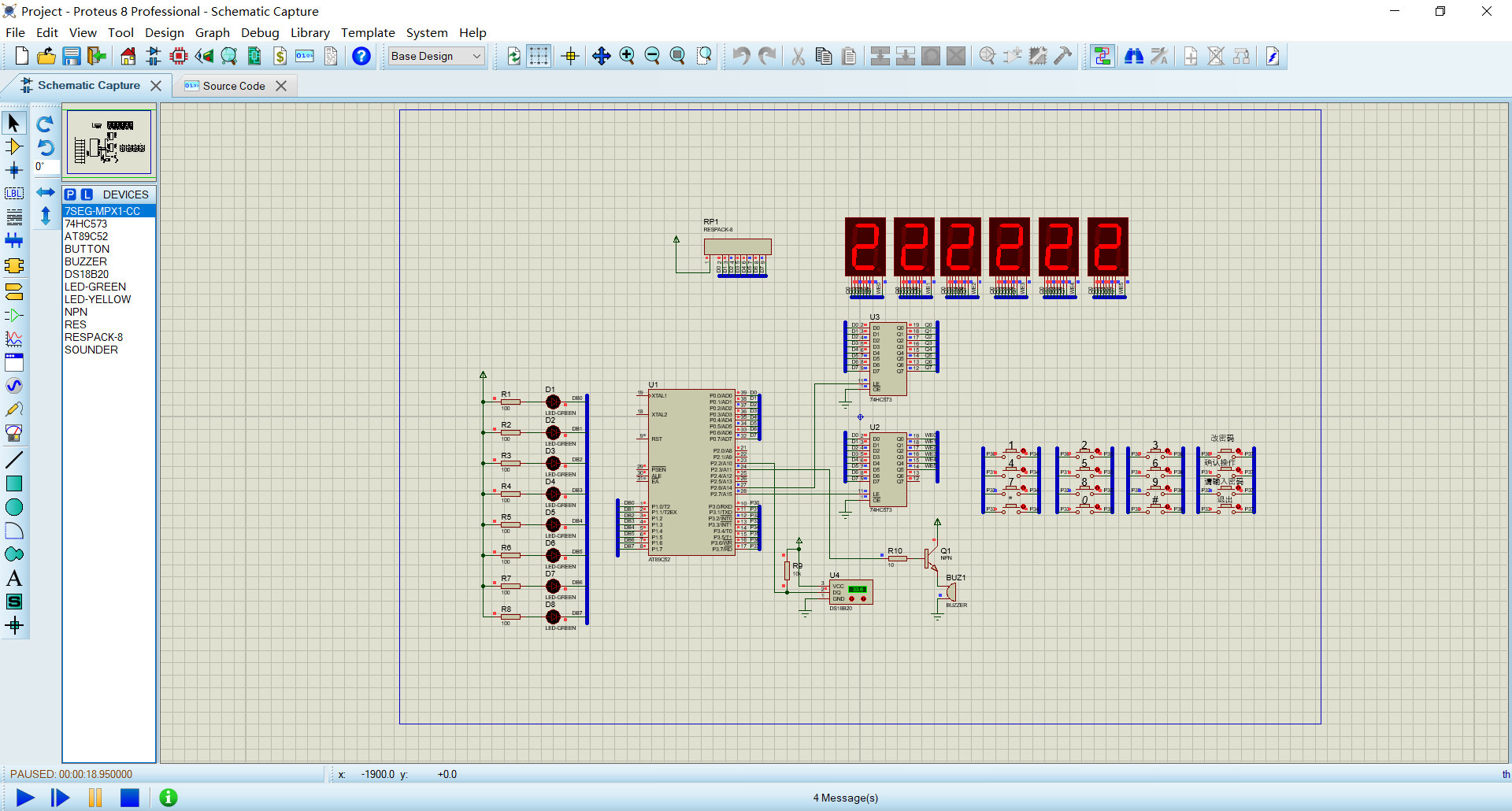Click the L library manager button
Viewport: 1512px width, 811px height.
pos(87,194)
